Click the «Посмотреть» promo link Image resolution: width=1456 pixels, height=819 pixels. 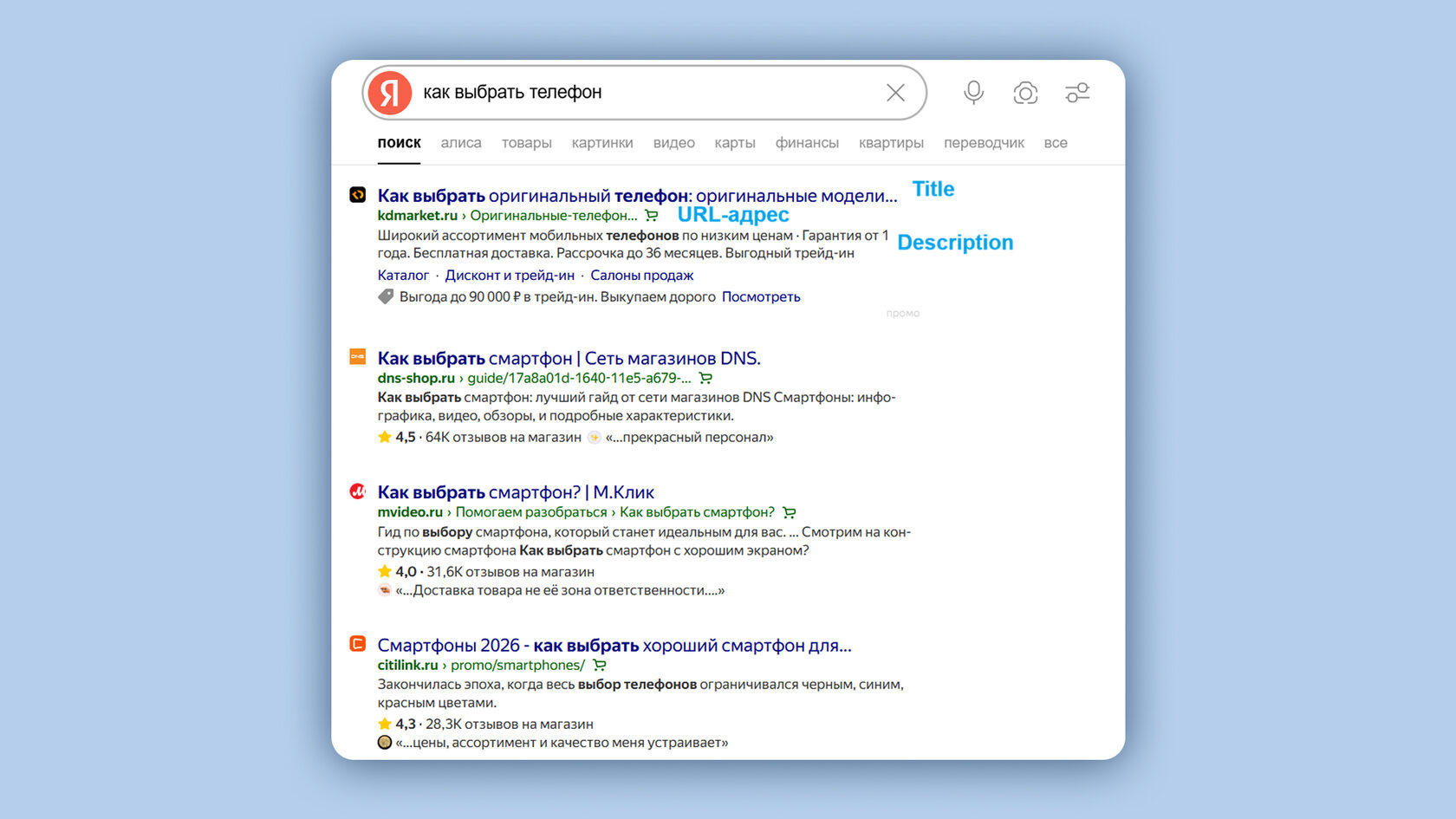pyautogui.click(x=761, y=297)
